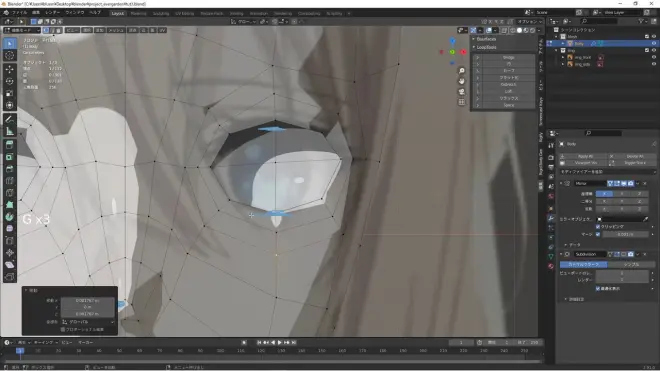The width and height of the screenshot is (660, 371).
Task: Open the Edit Mode dropdown
Action: [22, 30]
